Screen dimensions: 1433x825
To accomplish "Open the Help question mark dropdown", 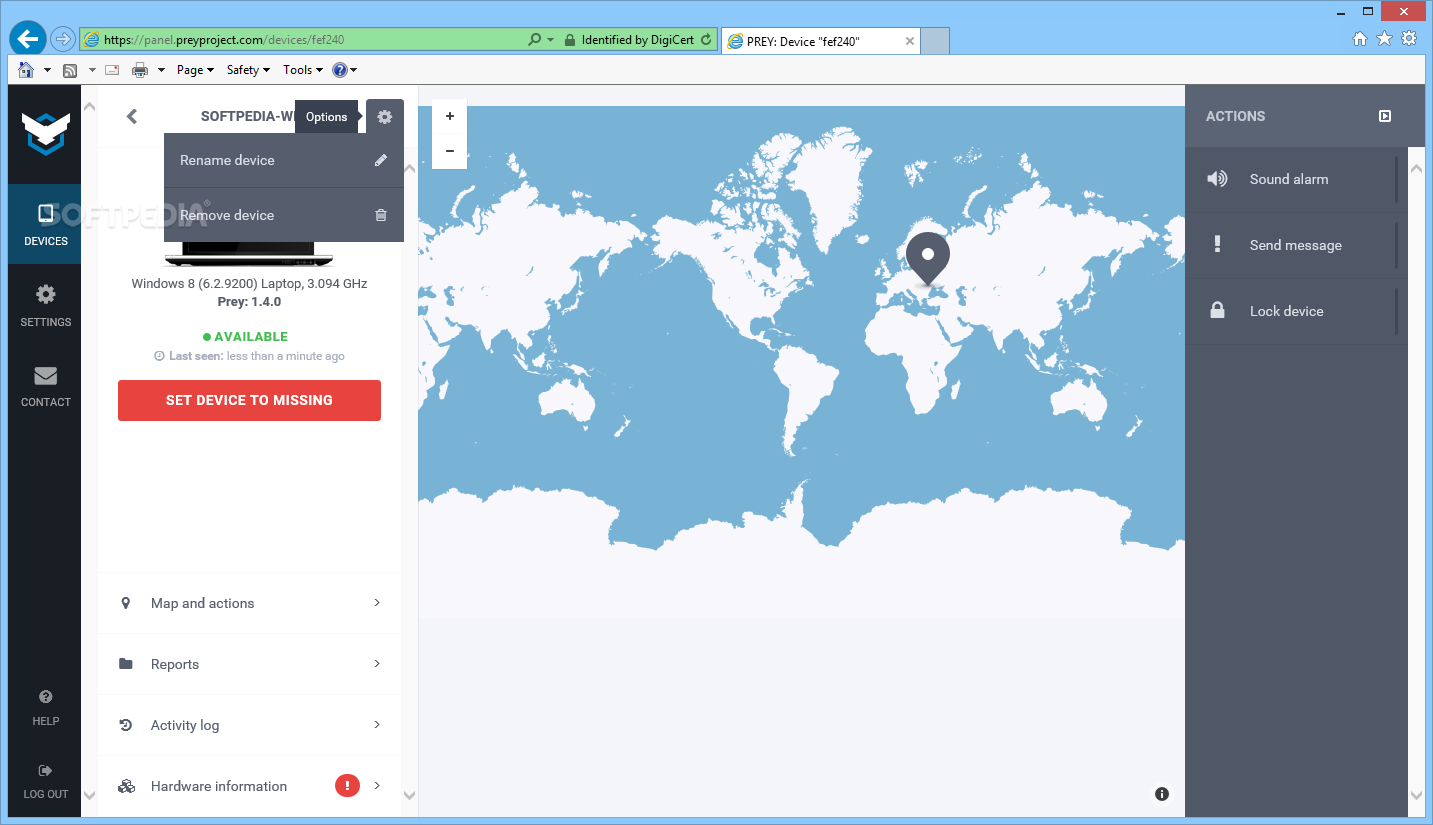I will coord(344,70).
